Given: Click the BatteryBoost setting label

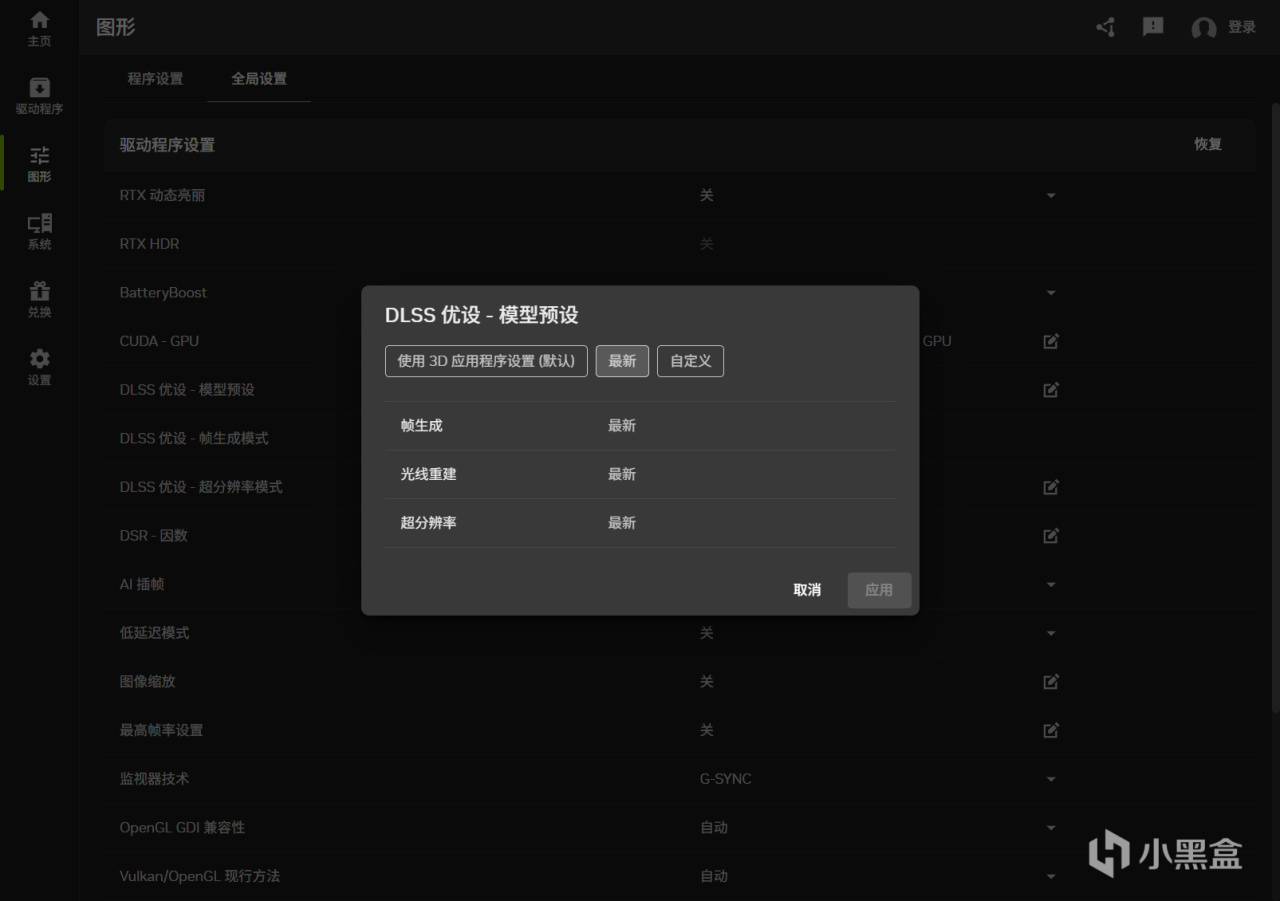Looking at the screenshot, I should click(163, 293).
